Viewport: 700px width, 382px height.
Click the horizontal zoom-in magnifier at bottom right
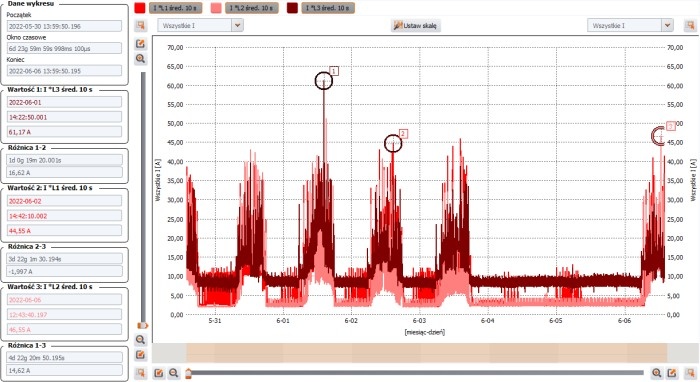[656, 373]
